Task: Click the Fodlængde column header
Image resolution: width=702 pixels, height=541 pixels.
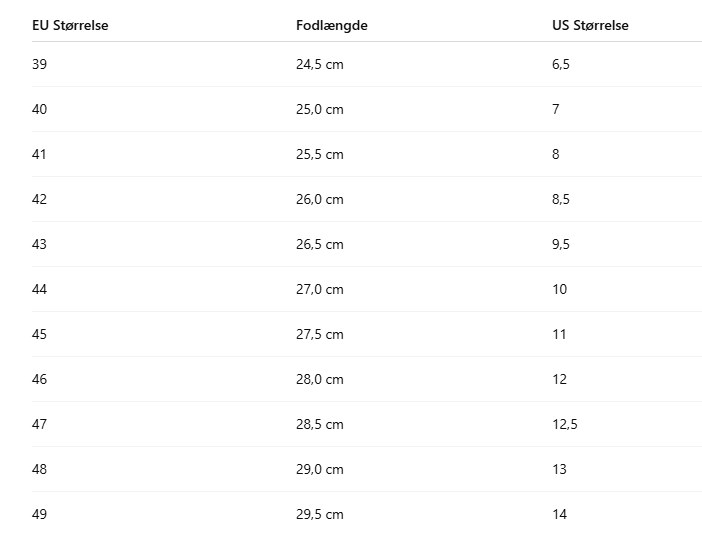Action: (332, 25)
